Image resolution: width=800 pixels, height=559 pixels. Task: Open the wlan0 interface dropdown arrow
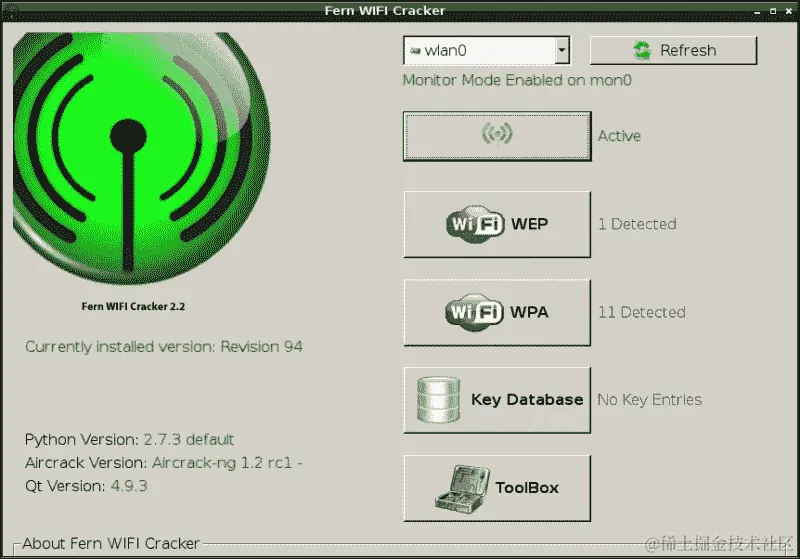[x=562, y=50]
